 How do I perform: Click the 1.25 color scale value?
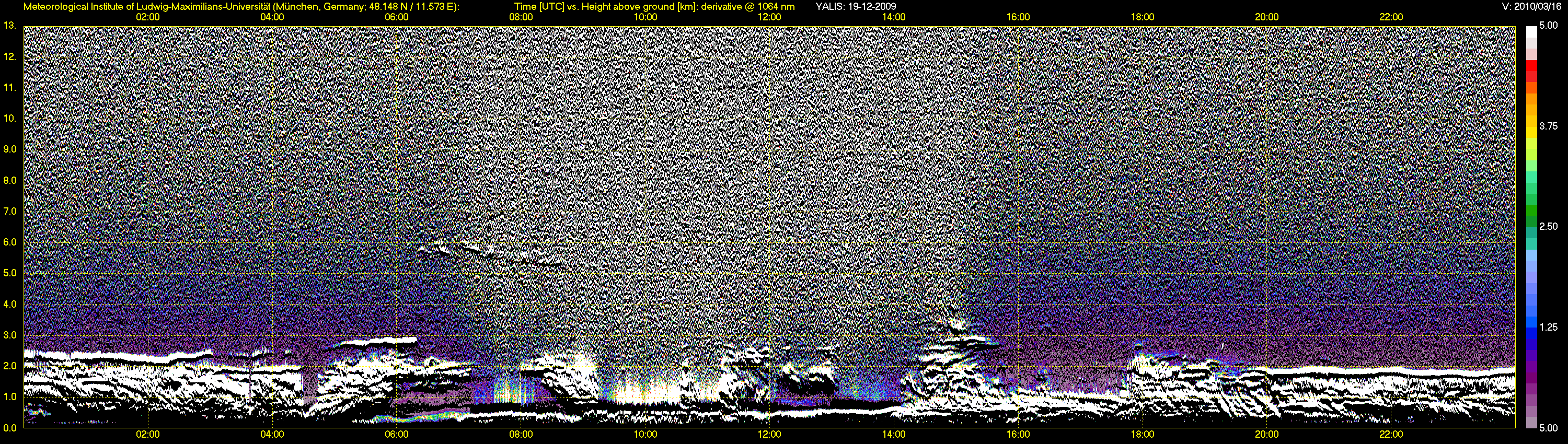coord(1549,327)
